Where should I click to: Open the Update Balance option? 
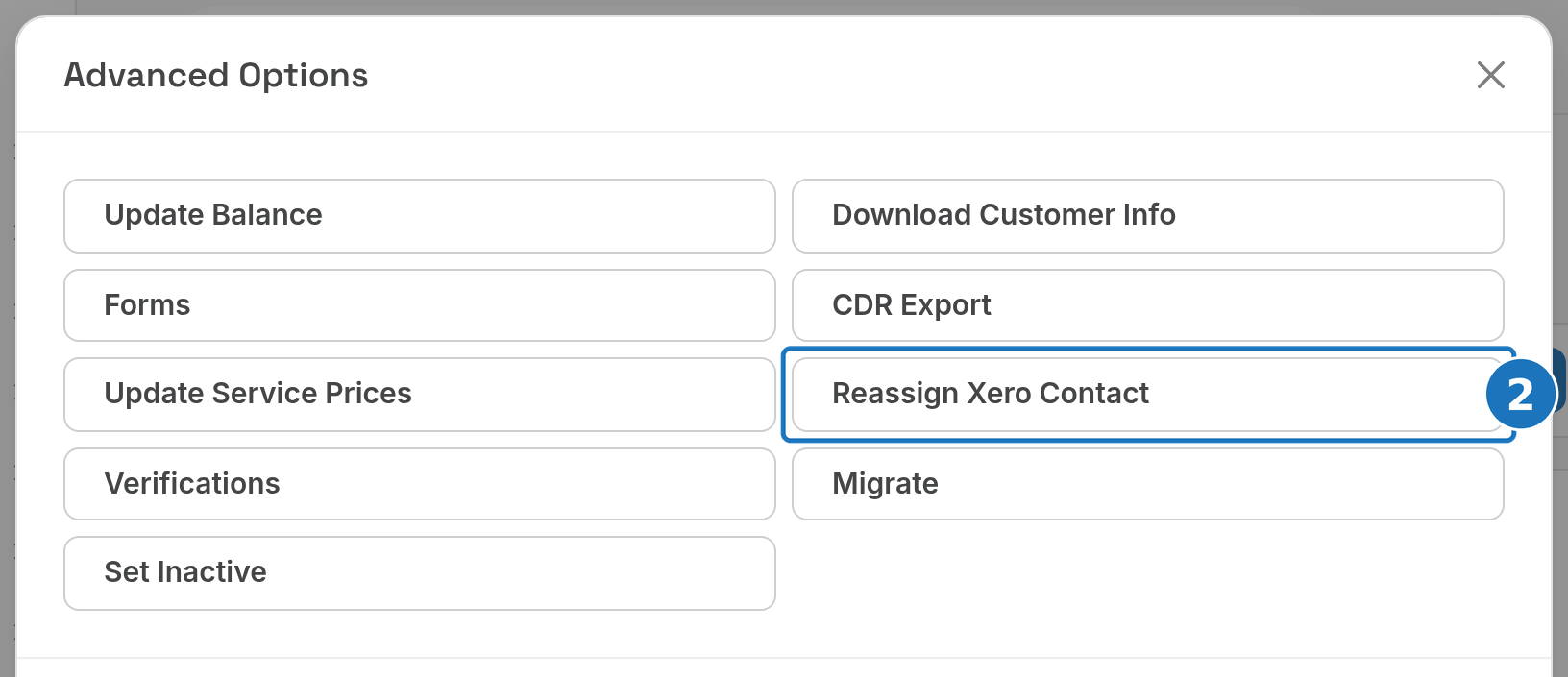click(x=420, y=216)
